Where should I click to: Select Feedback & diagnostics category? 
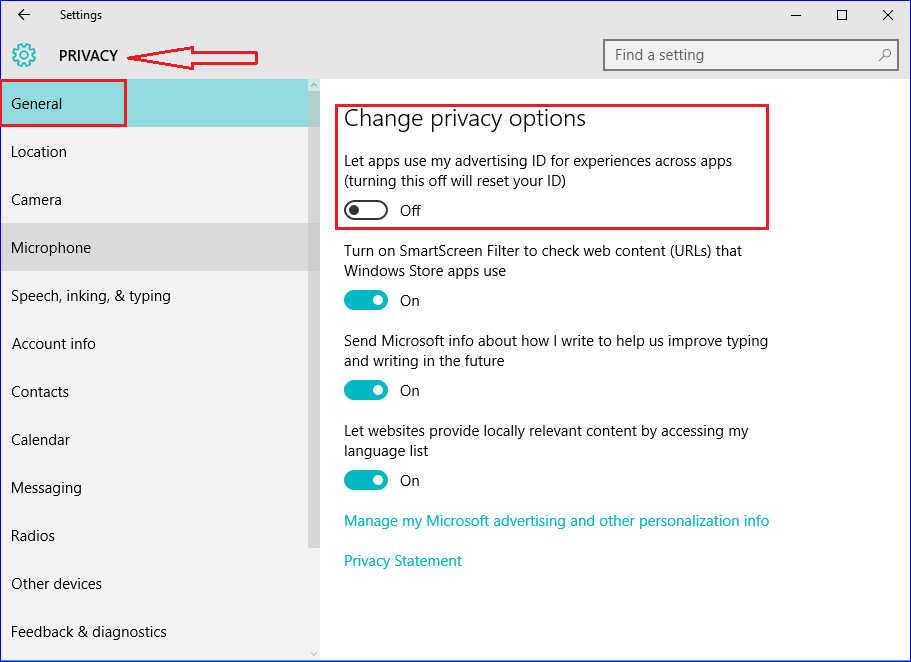(x=155, y=632)
